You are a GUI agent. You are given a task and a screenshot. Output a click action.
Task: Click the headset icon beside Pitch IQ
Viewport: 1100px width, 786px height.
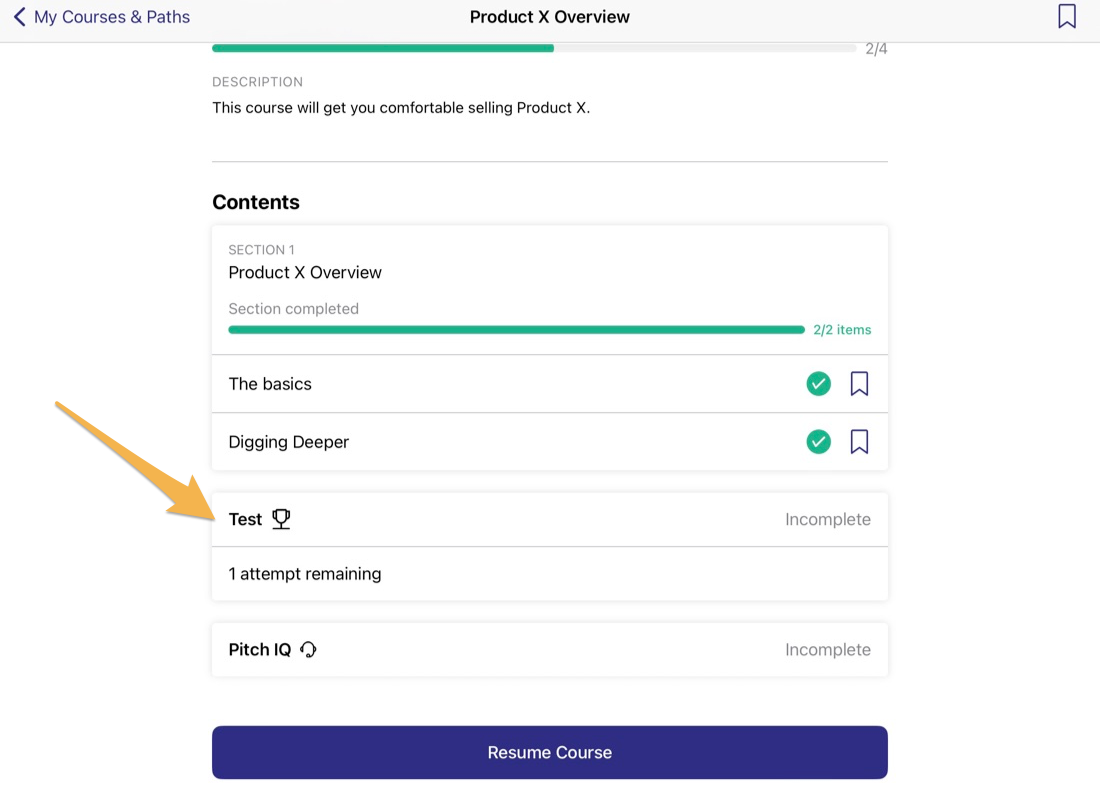(x=308, y=650)
